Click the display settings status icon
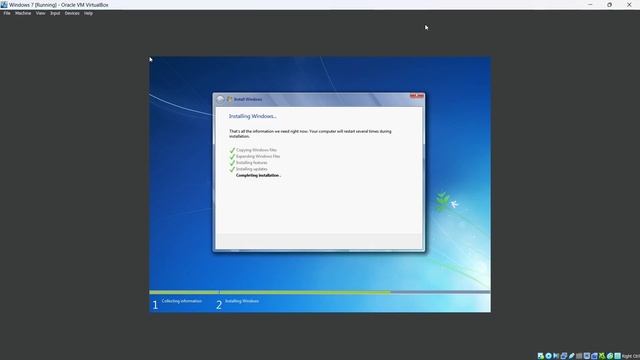 587,356
